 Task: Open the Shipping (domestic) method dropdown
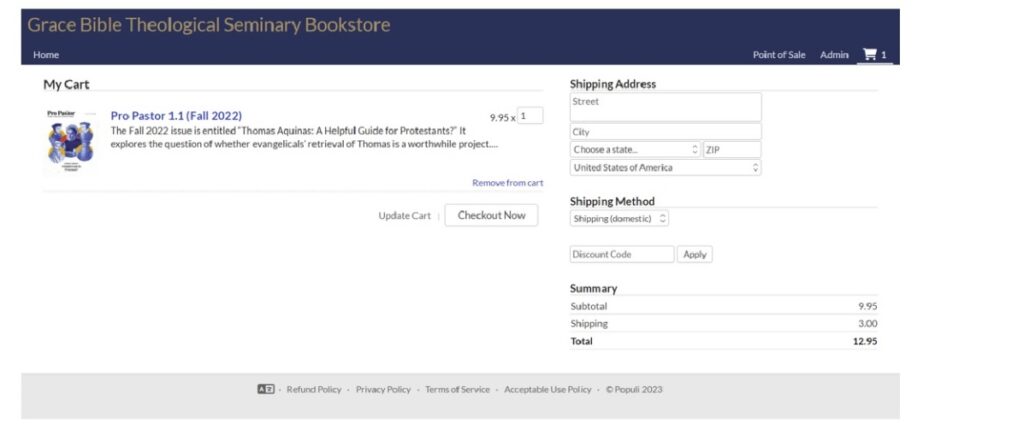tap(619, 219)
